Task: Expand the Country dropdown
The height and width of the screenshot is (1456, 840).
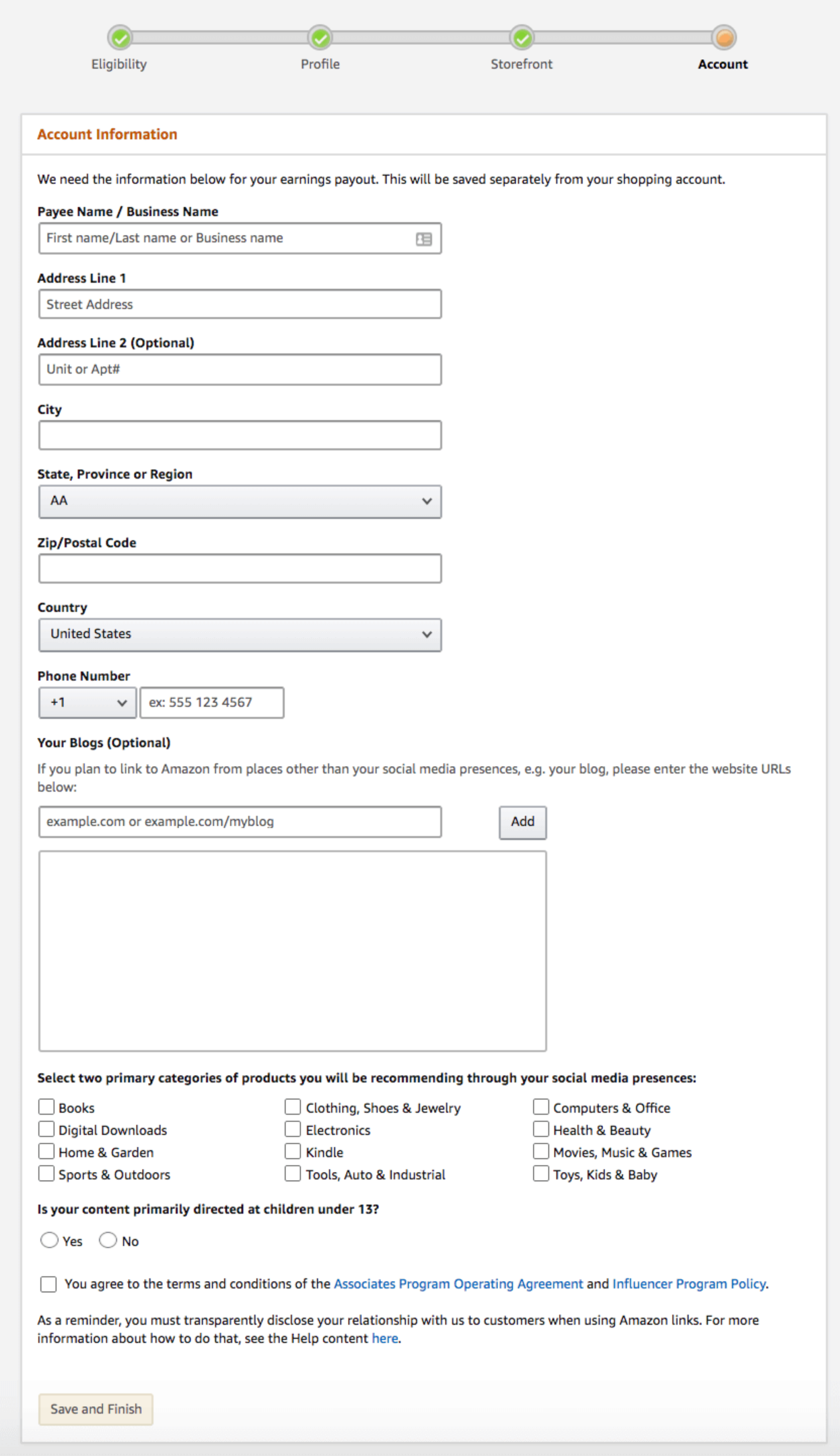Action: tap(240, 635)
